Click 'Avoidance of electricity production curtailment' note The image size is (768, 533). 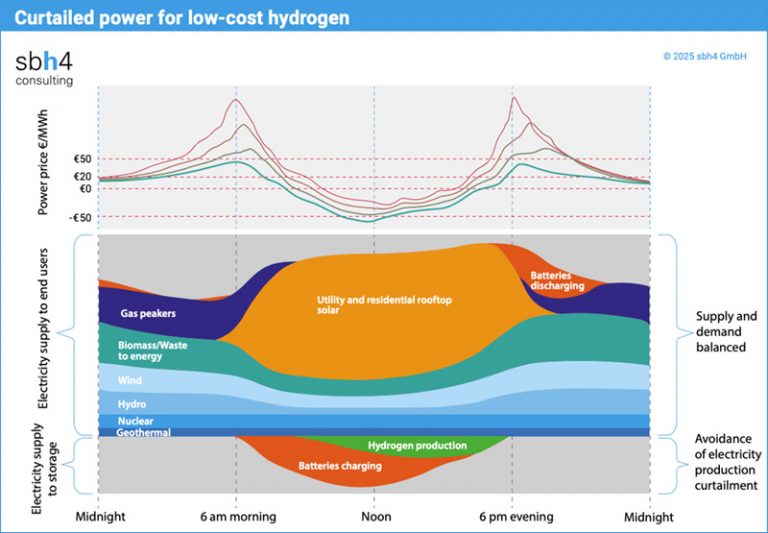coord(725,464)
